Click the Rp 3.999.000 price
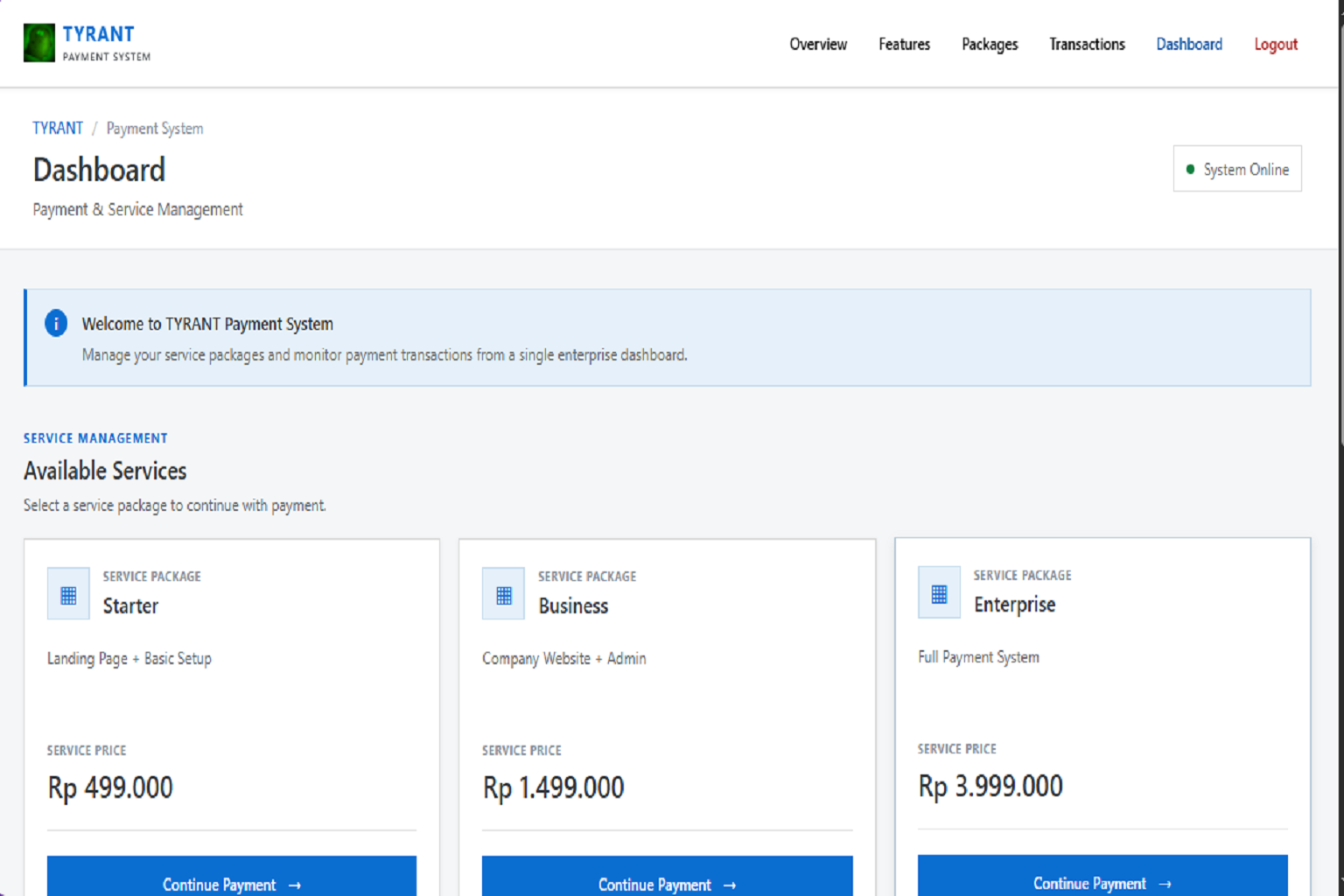1344x896 pixels. coord(990,785)
